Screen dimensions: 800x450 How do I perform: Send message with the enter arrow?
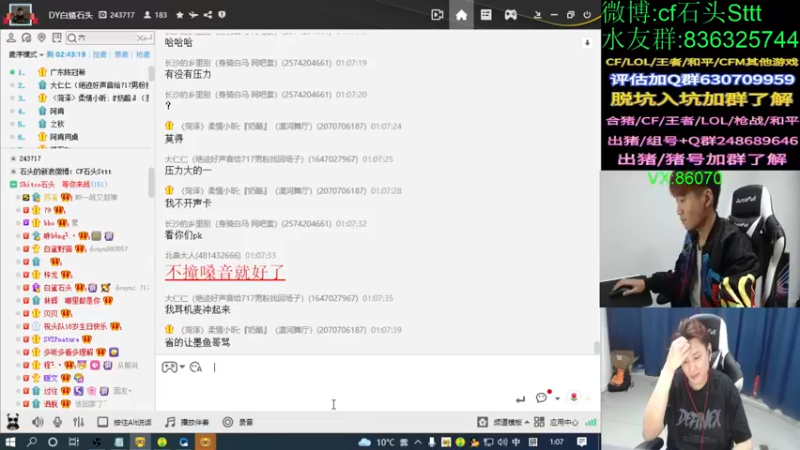520,399
